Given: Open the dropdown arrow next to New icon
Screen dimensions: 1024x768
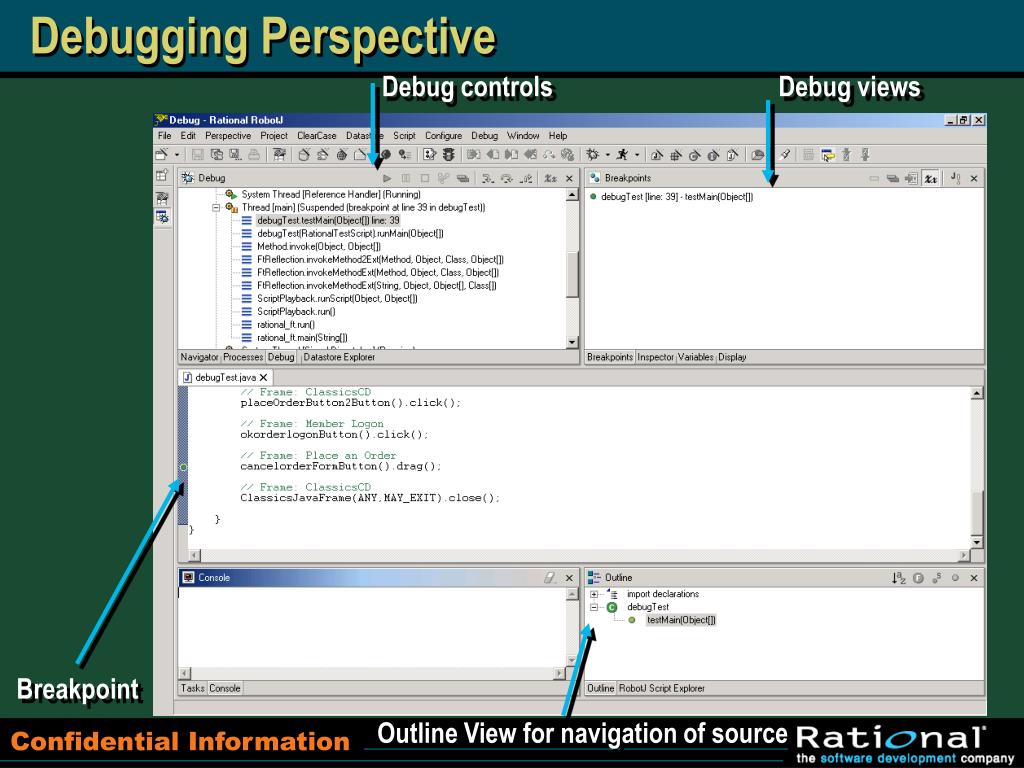Looking at the screenshot, I should coord(177,155).
